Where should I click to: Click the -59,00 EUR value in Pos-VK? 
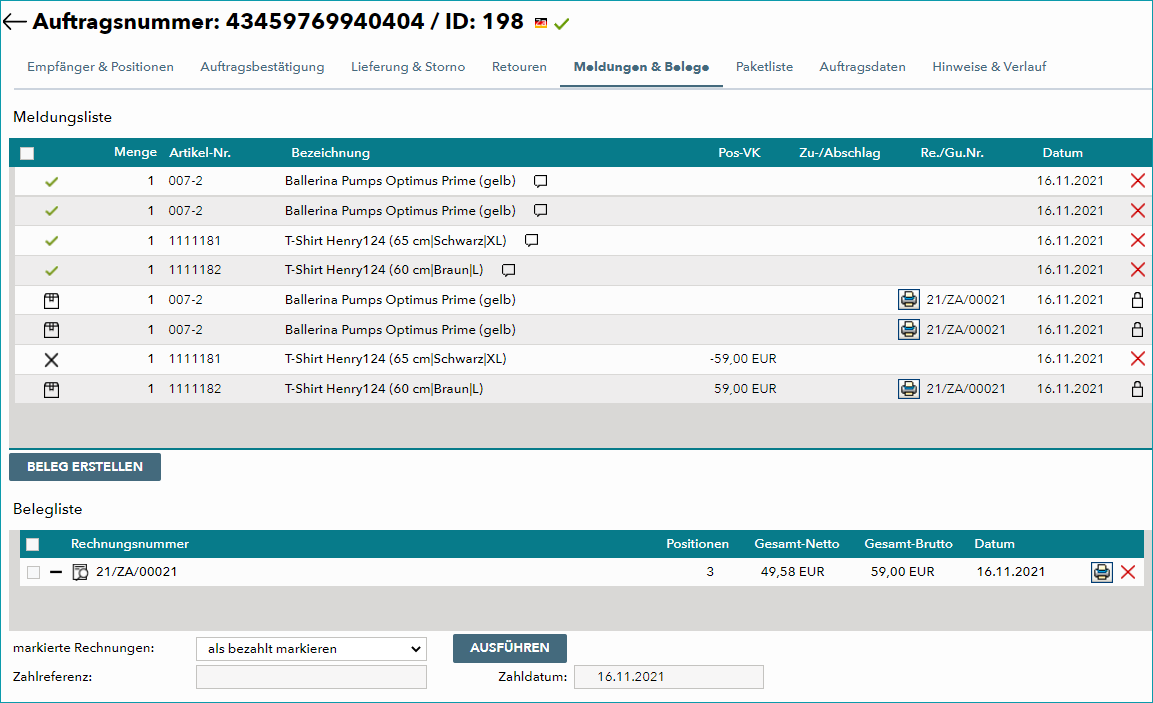743,359
